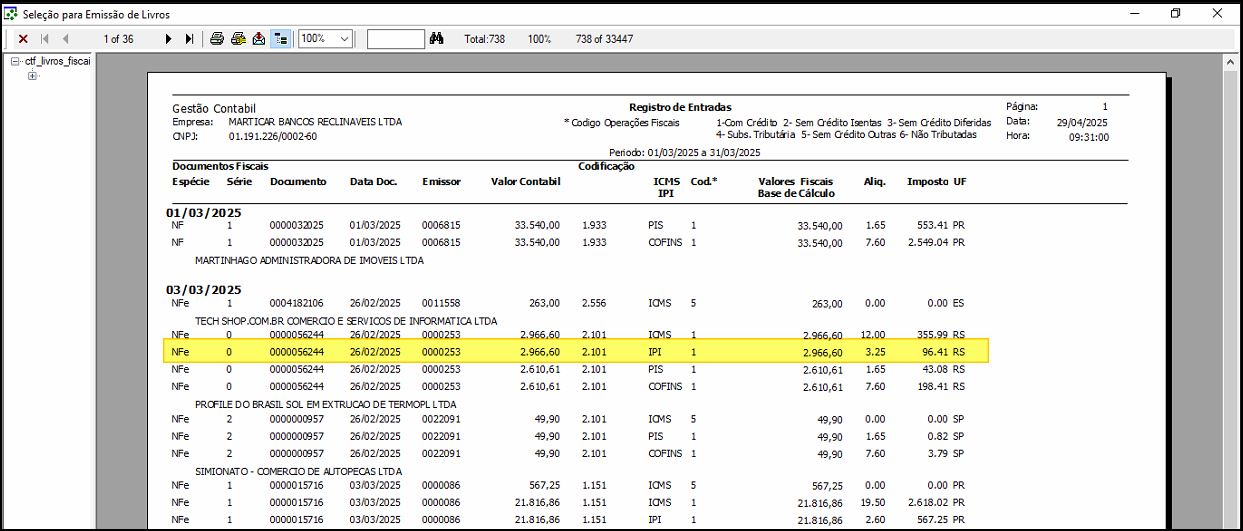Viewport: 1243px width, 531px height.
Task: Click the '1 of 36' page indicator
Action: tap(119, 39)
